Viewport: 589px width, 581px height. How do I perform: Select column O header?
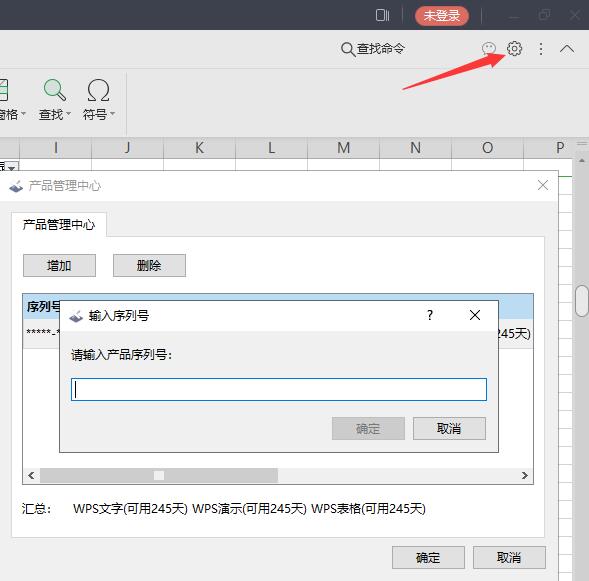[487, 148]
